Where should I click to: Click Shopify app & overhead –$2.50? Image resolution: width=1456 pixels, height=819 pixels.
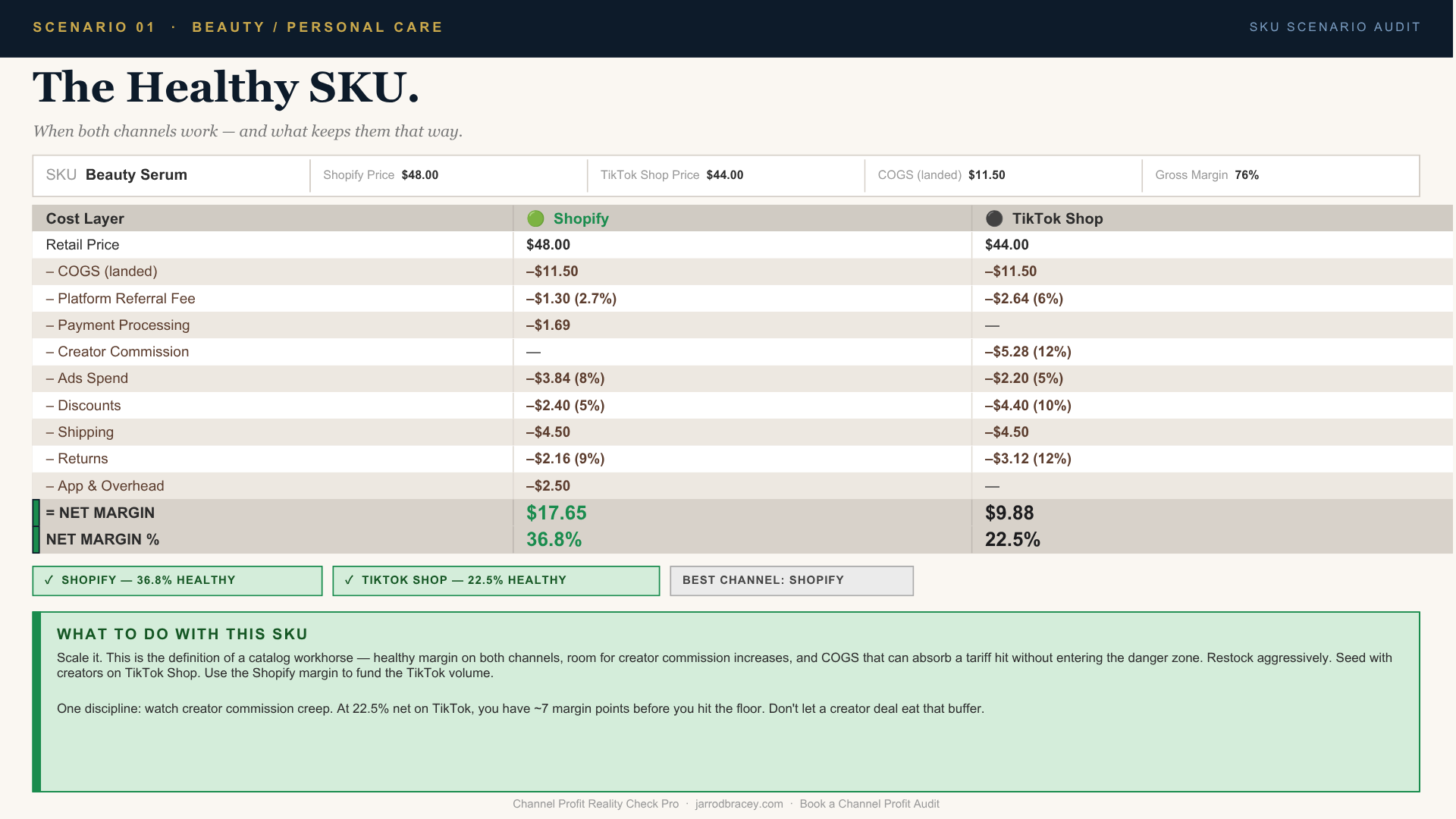tap(548, 486)
